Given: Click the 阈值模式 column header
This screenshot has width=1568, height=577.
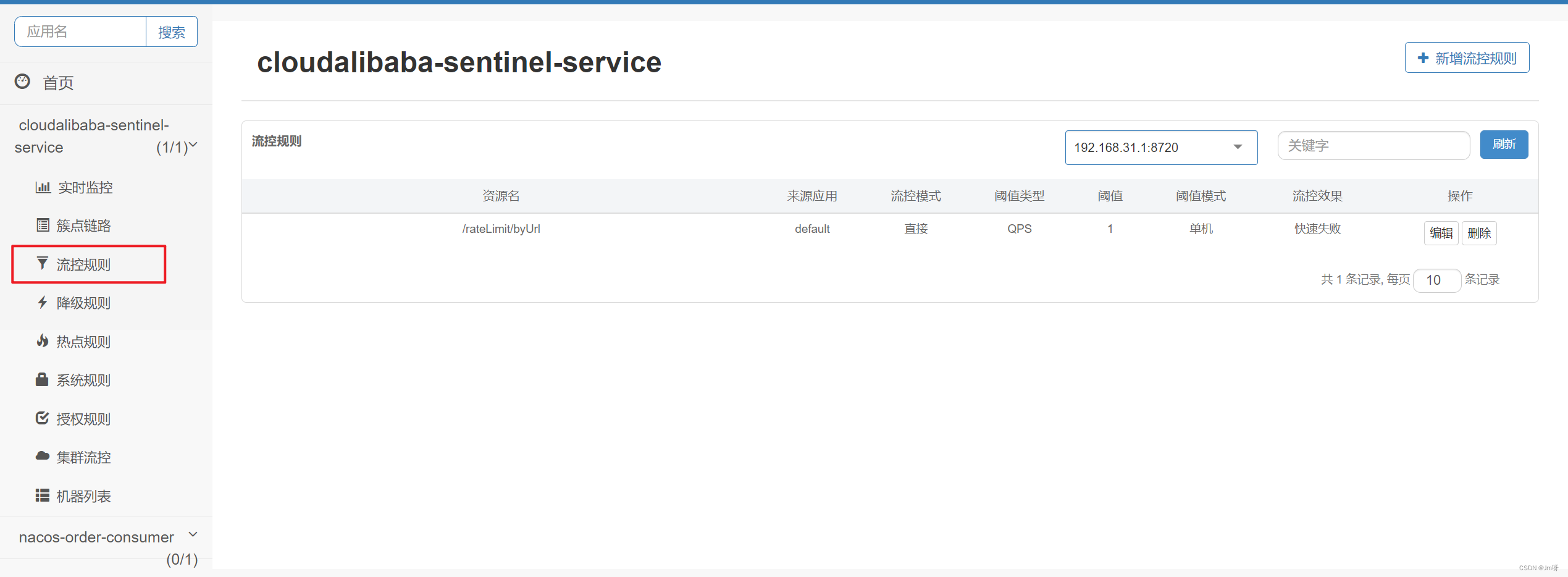Looking at the screenshot, I should coord(1201,196).
